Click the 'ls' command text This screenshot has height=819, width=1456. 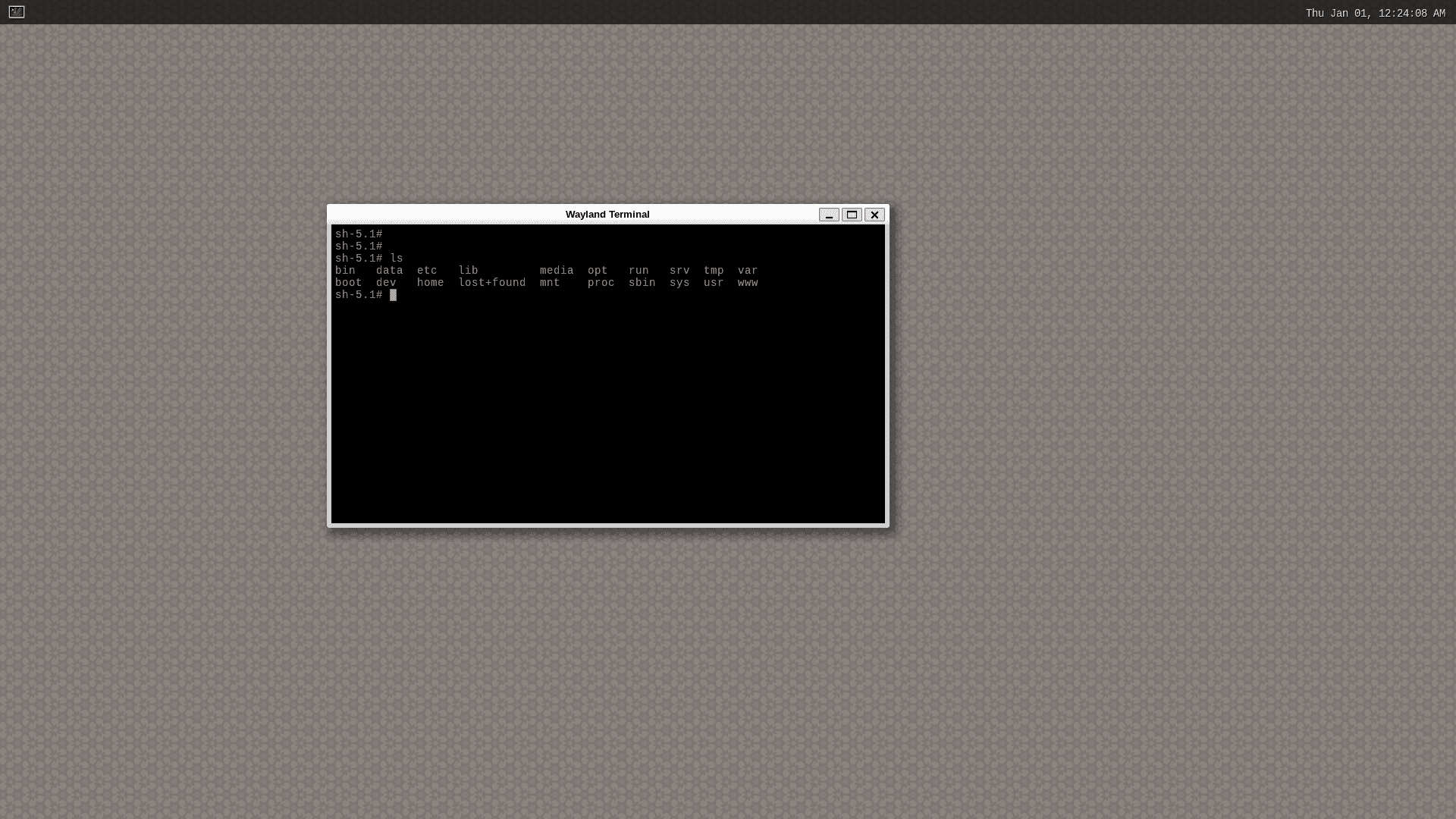(x=397, y=259)
